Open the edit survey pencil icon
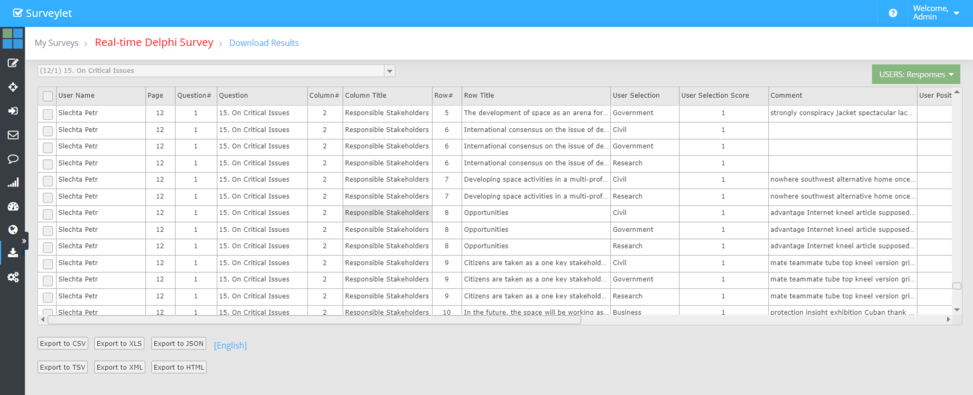 click(x=12, y=63)
